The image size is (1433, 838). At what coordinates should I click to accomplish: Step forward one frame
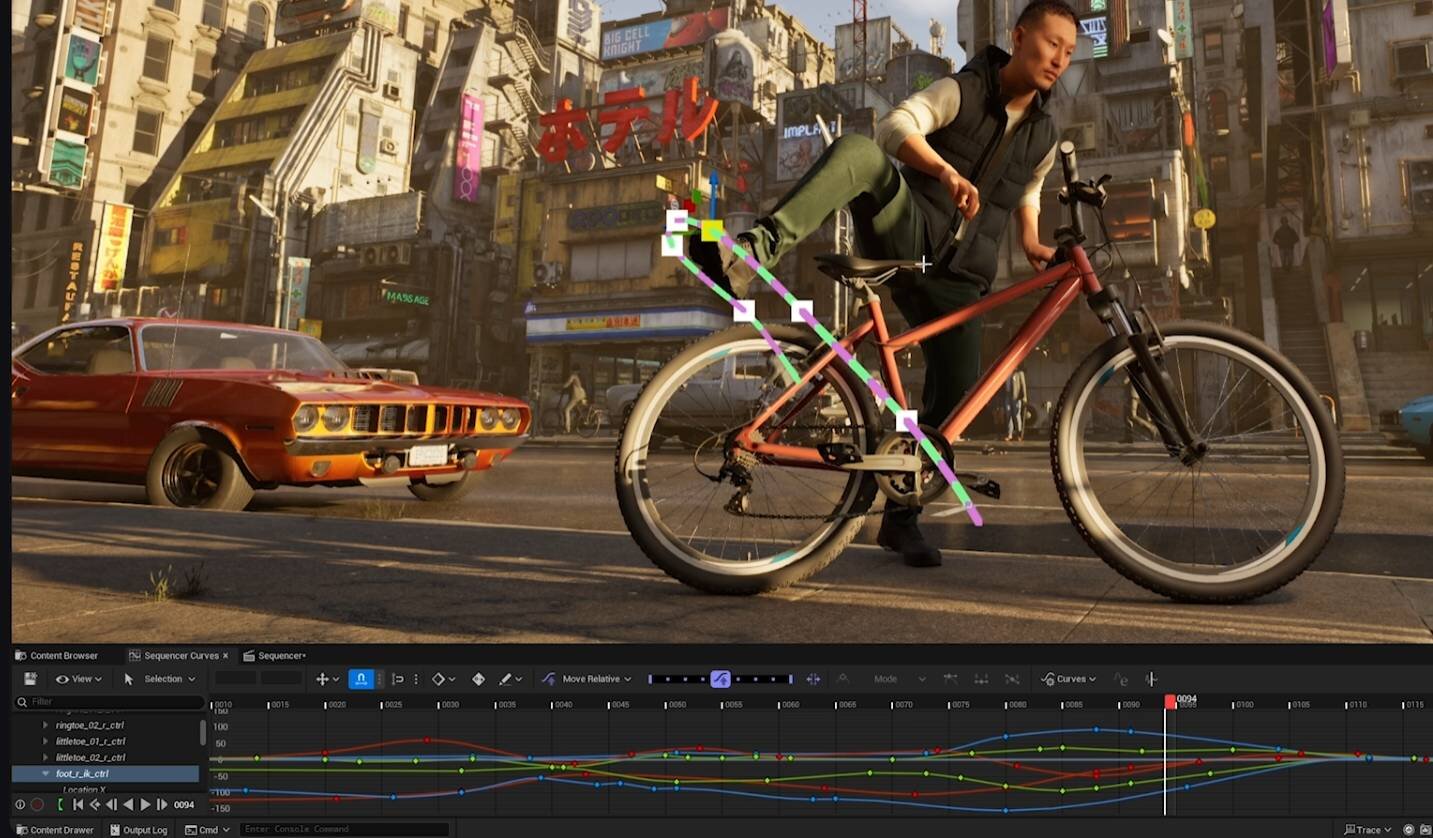pos(162,804)
